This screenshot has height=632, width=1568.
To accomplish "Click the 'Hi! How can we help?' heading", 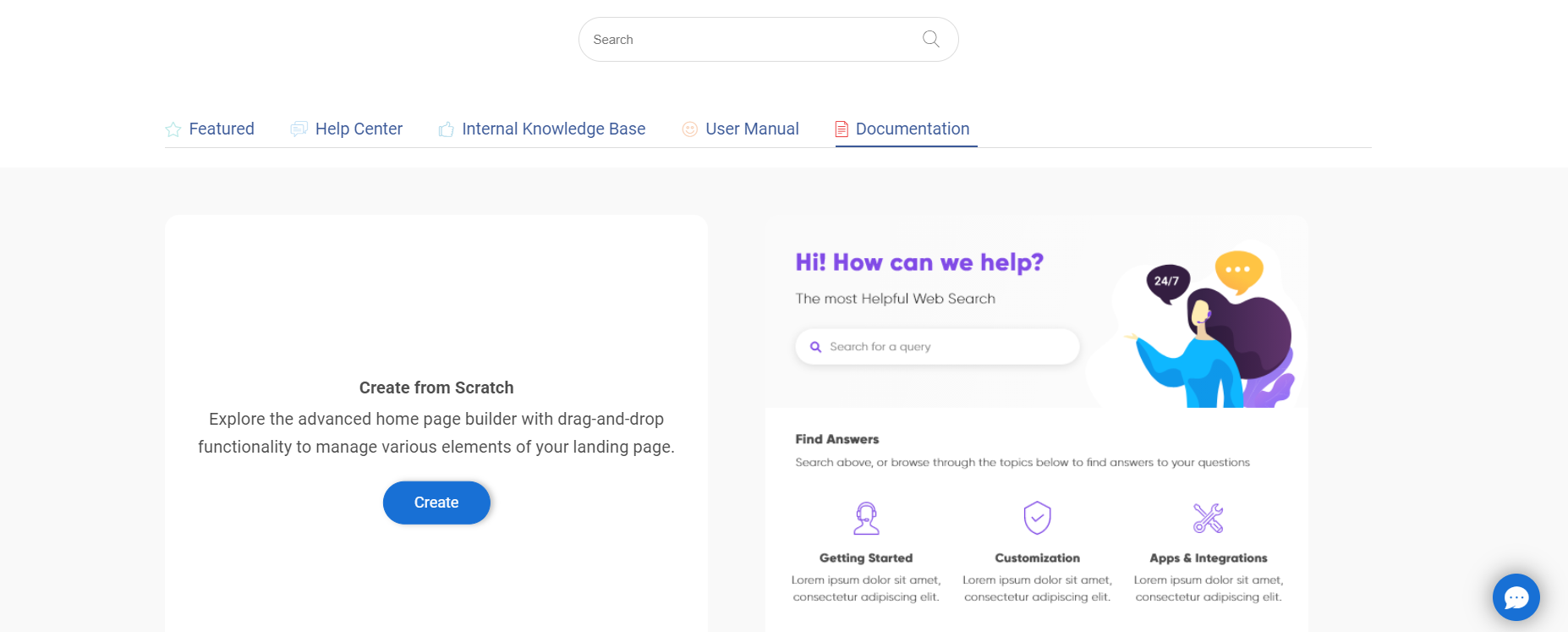I will 919,262.
